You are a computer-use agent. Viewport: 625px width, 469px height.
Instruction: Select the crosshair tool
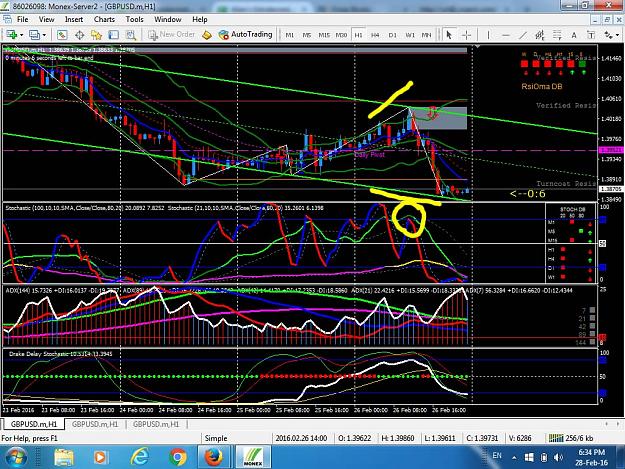coord(466,35)
